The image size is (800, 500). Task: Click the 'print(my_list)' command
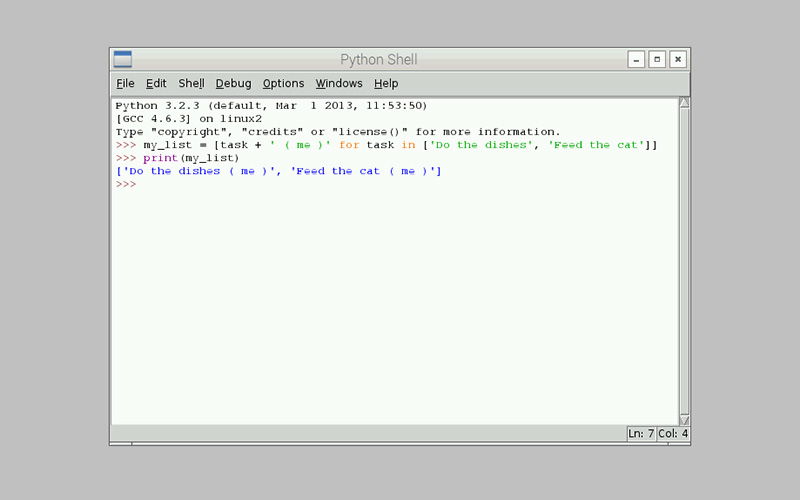coord(191,158)
